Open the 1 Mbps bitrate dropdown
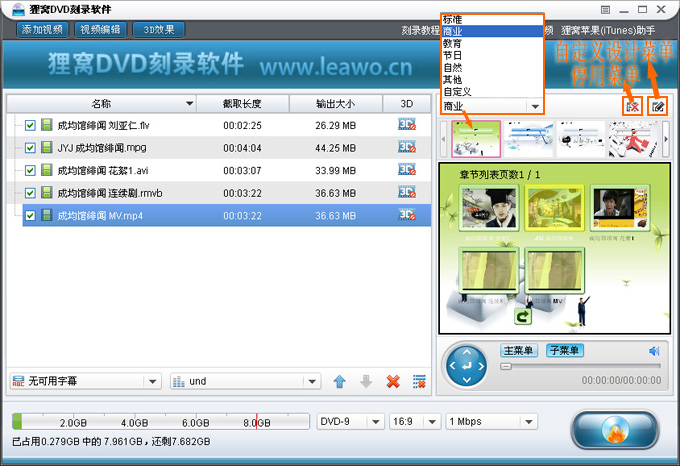 click(x=492, y=421)
